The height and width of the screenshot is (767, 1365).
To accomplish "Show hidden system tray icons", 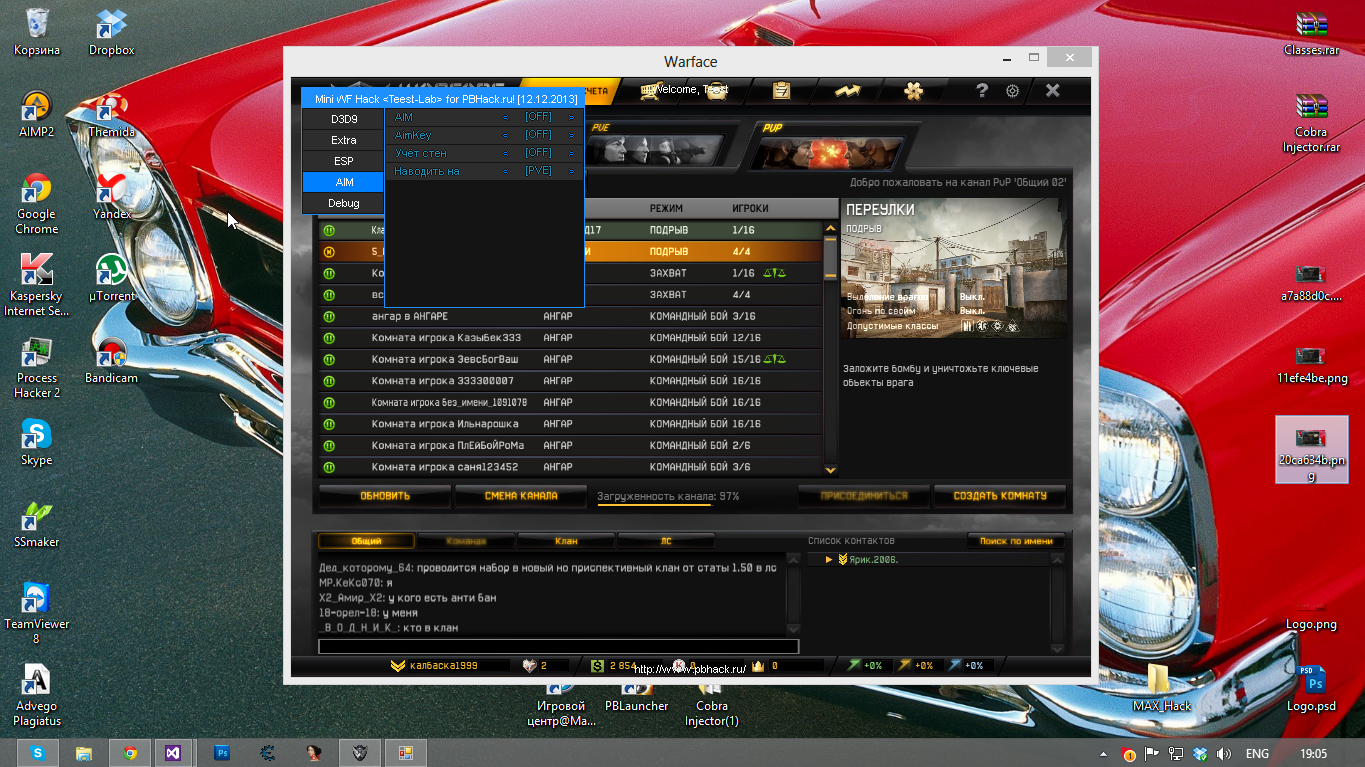I will [1104, 754].
